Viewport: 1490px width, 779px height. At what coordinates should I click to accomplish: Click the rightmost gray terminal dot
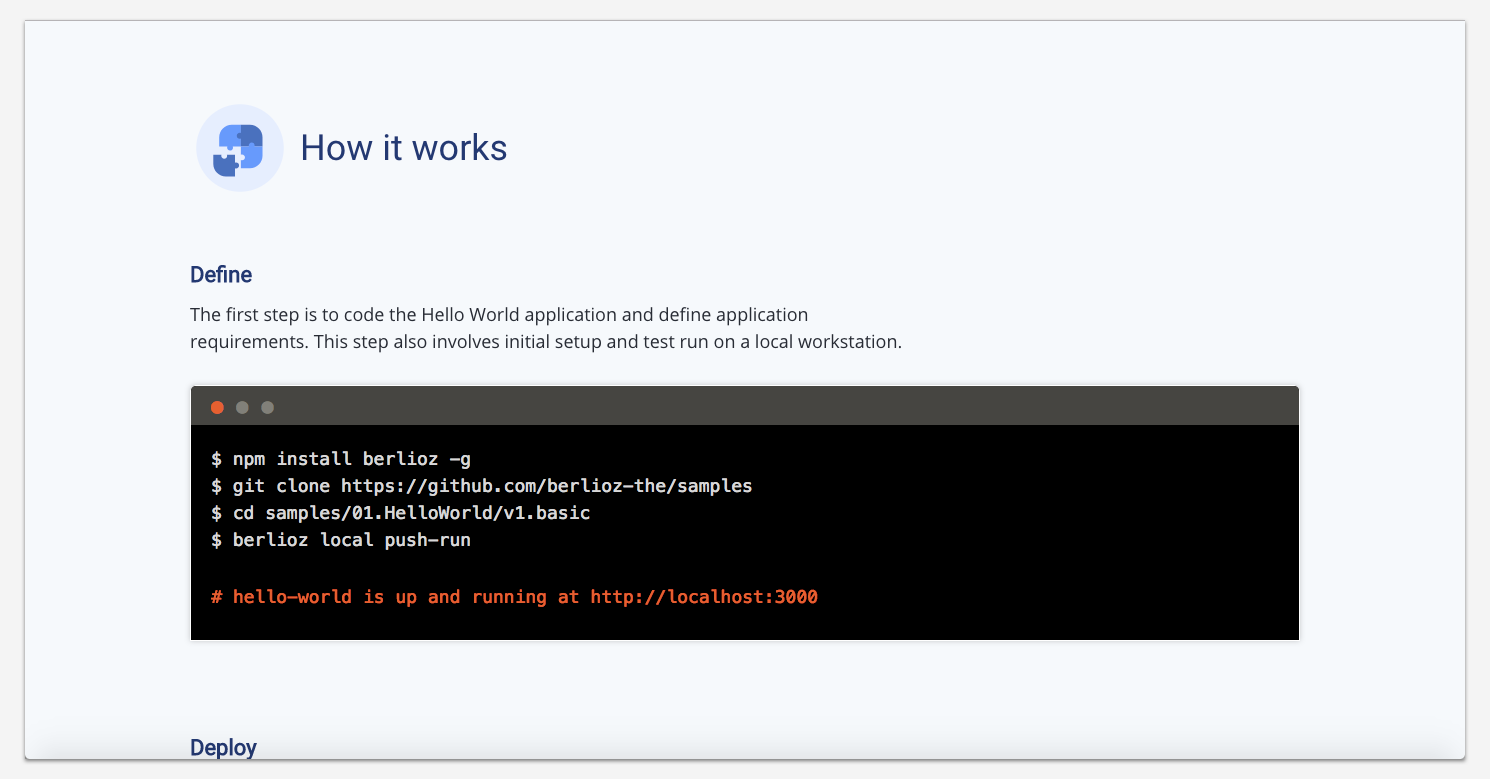pyautogui.click(x=267, y=407)
